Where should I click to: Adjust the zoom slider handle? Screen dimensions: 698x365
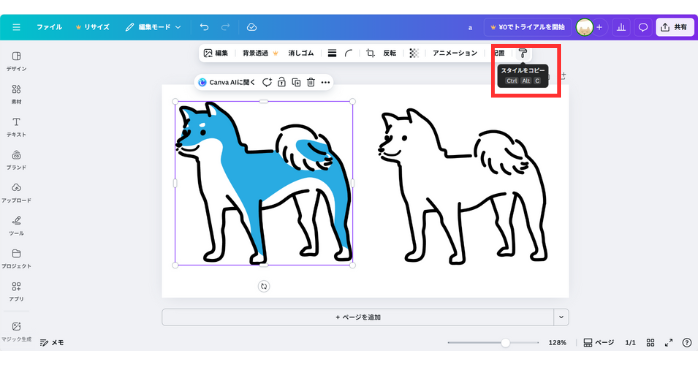coord(505,342)
